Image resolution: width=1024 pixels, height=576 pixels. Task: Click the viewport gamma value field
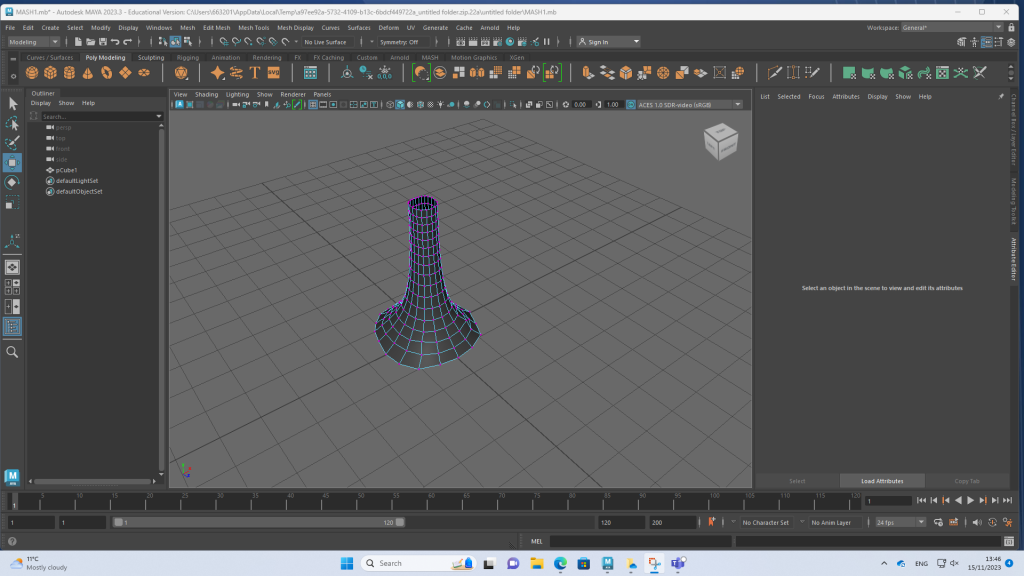pos(613,104)
